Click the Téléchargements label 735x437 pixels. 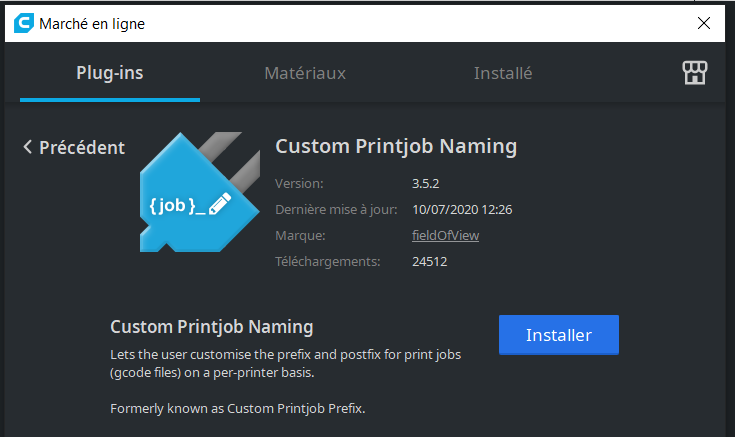click(x=328, y=262)
